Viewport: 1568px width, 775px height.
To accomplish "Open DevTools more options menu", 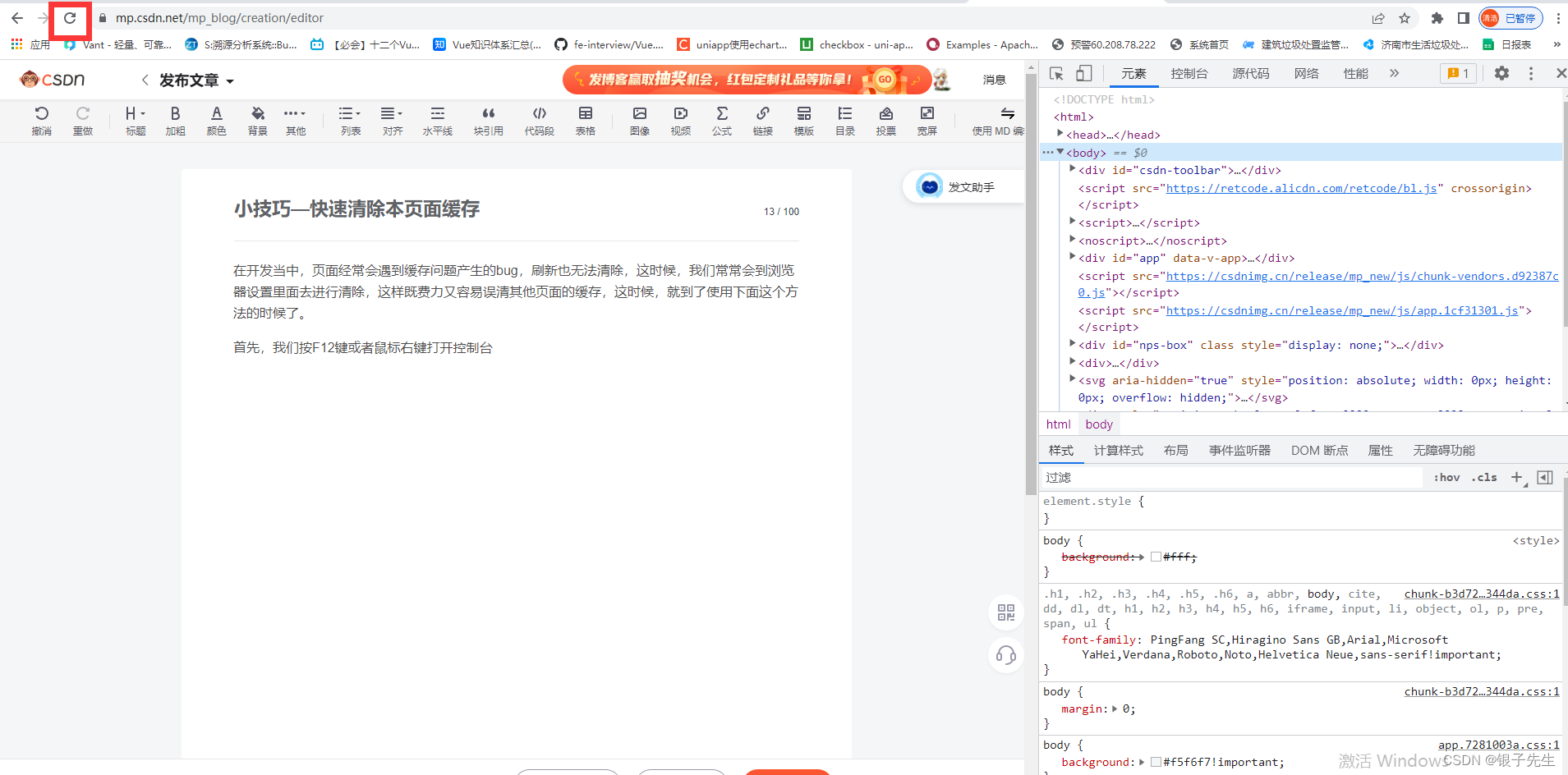I will pyautogui.click(x=1531, y=73).
